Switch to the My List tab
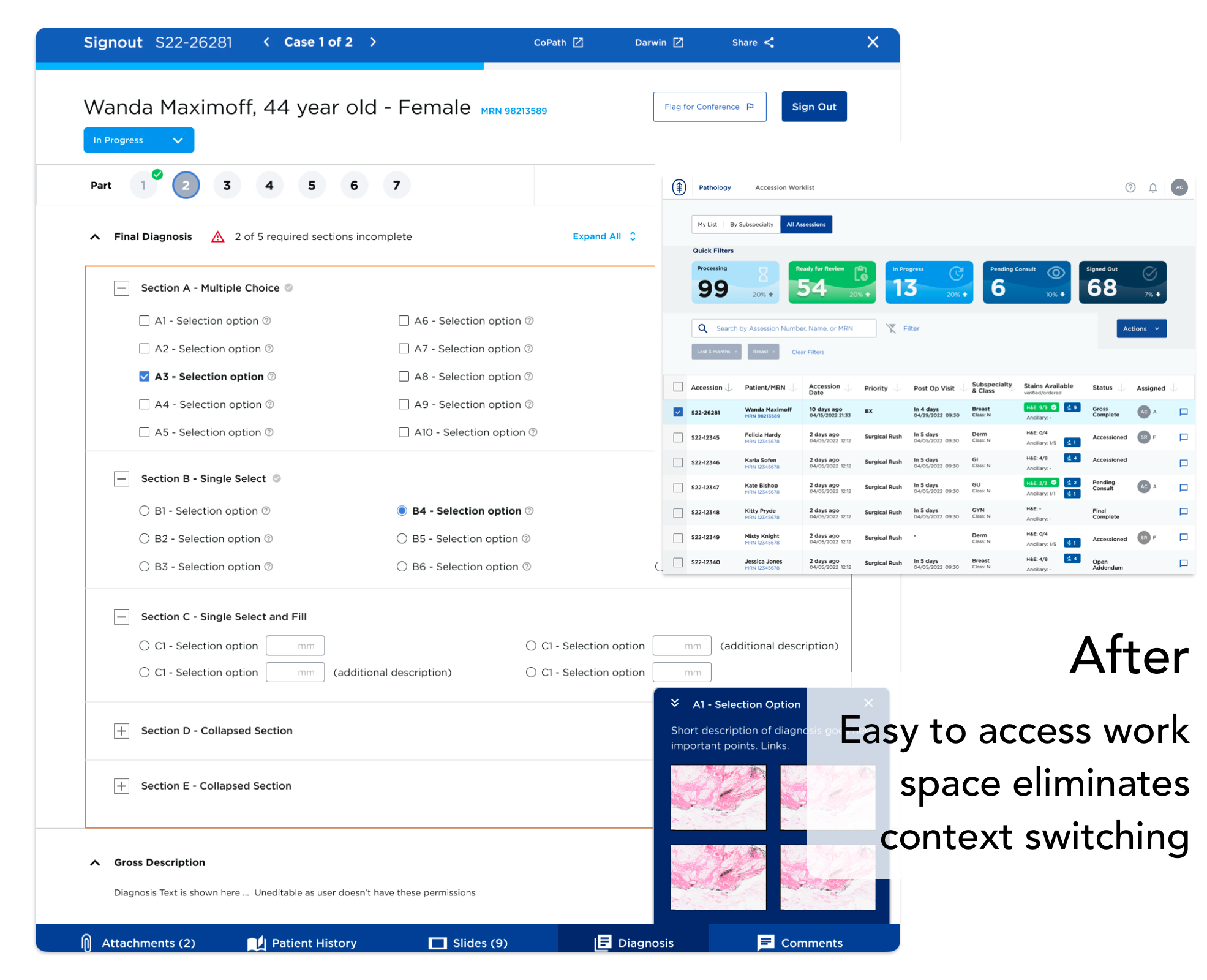1207x980 pixels. pos(708,224)
